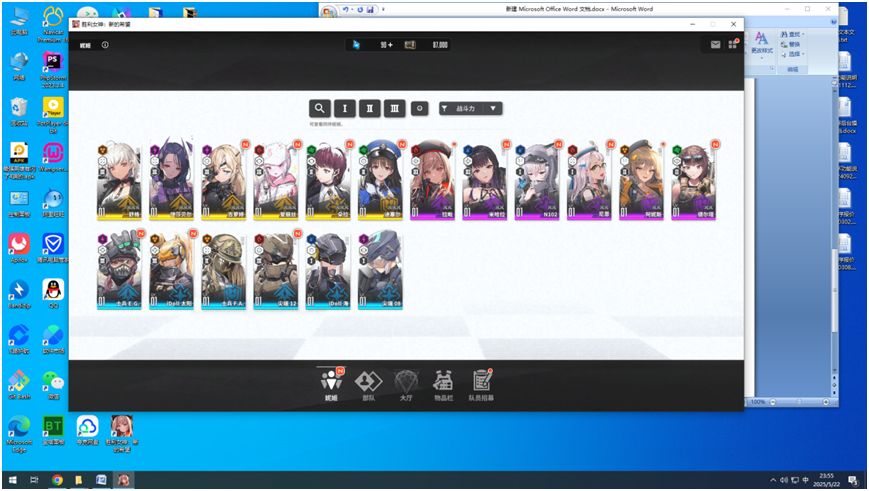Click 更改样式 in the Word ribbon
The height and width of the screenshot is (491, 869).
point(761,43)
